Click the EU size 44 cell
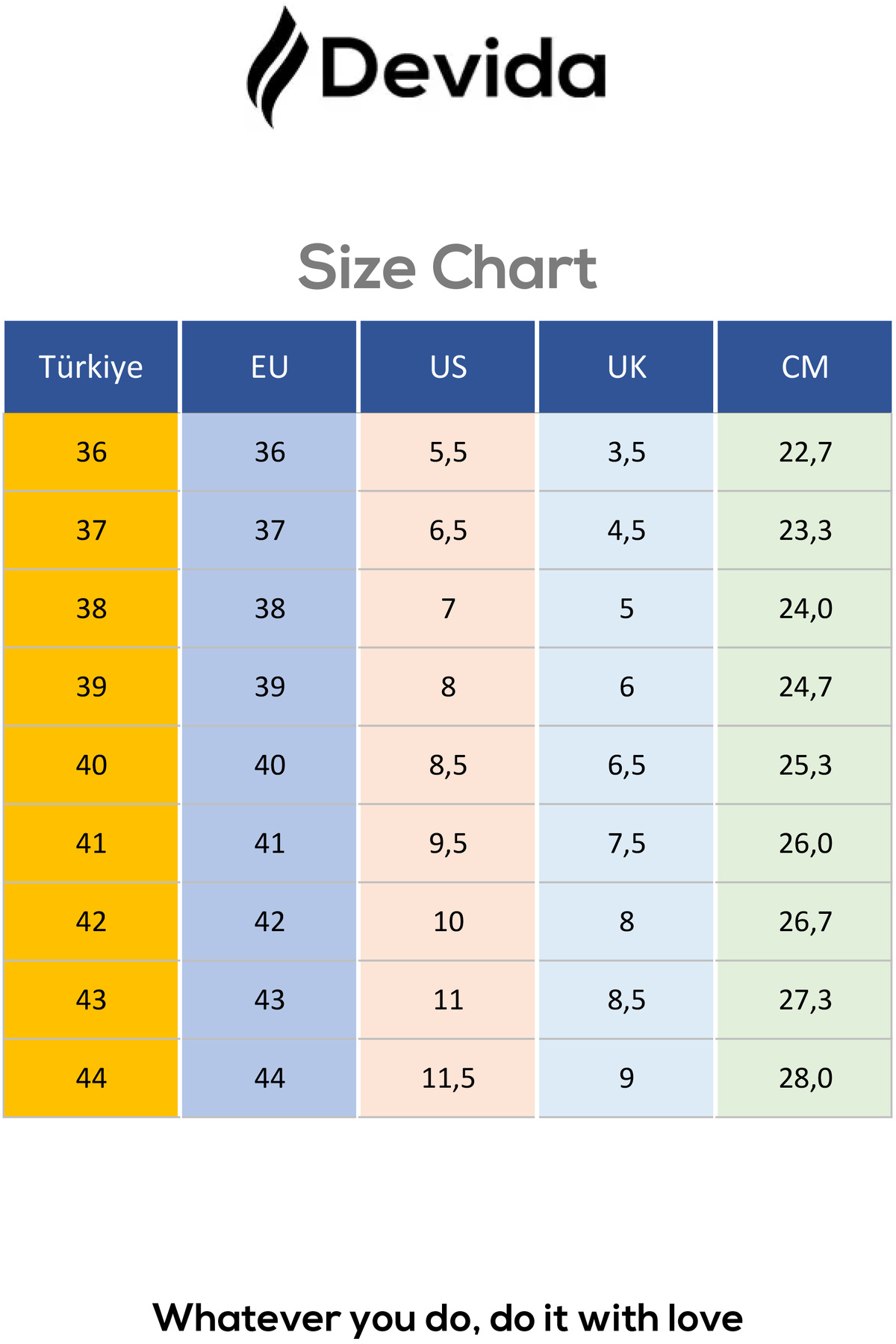 click(270, 1078)
